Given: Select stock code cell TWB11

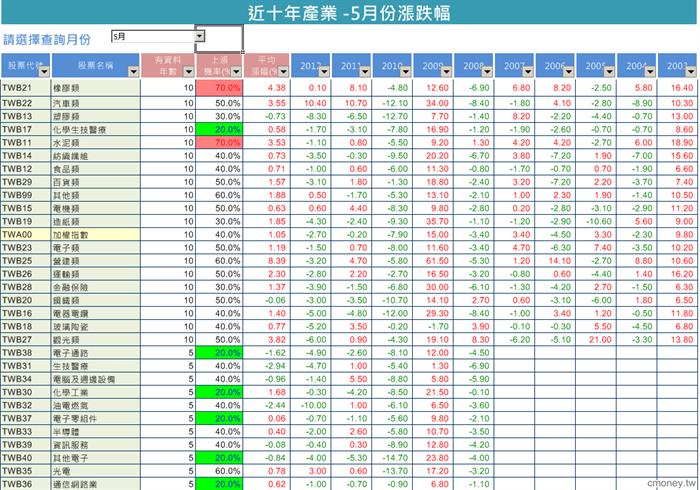Looking at the screenshot, I should [26, 142].
